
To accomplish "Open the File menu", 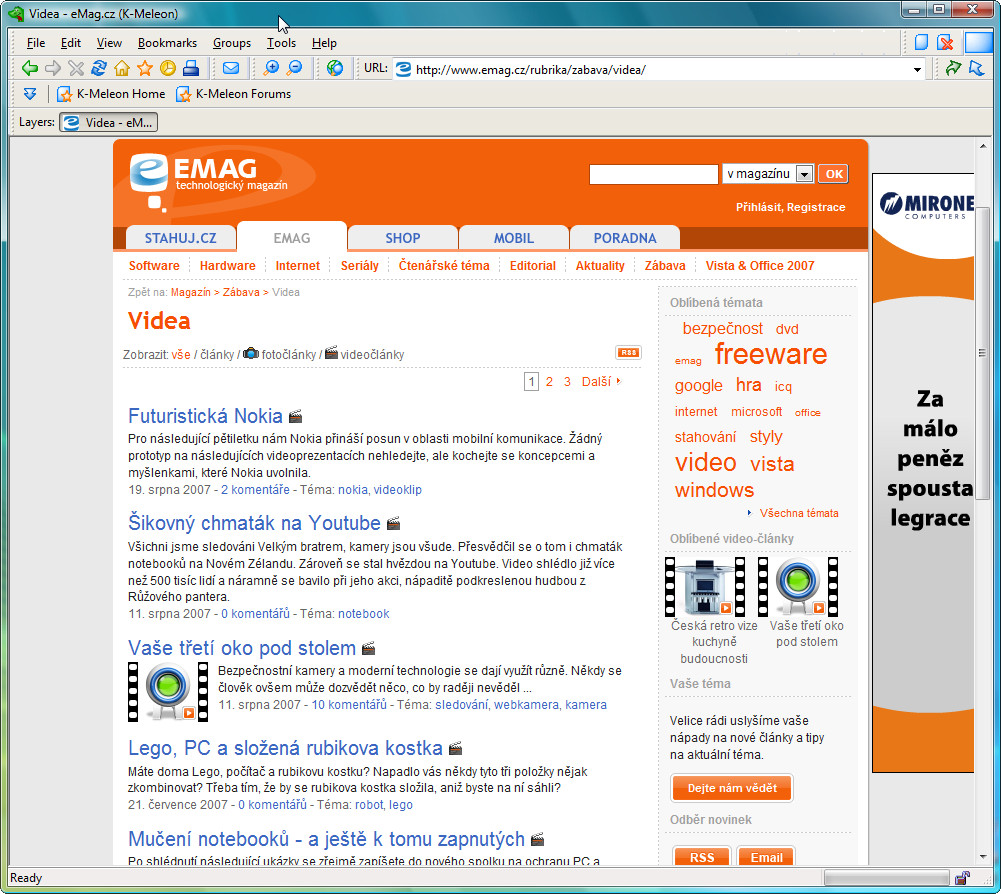I will pyautogui.click(x=36, y=43).
